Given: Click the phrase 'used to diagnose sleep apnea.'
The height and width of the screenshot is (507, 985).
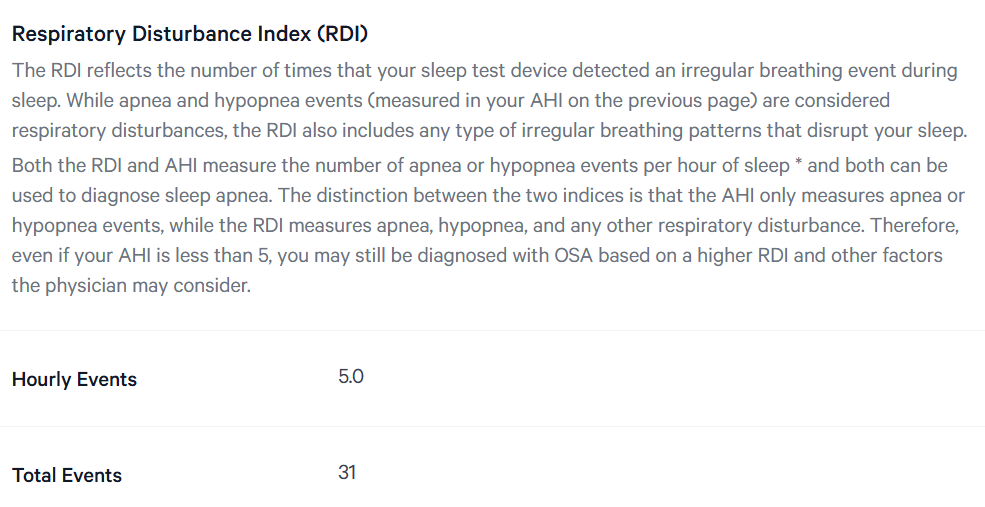Looking at the screenshot, I should [x=143, y=195].
